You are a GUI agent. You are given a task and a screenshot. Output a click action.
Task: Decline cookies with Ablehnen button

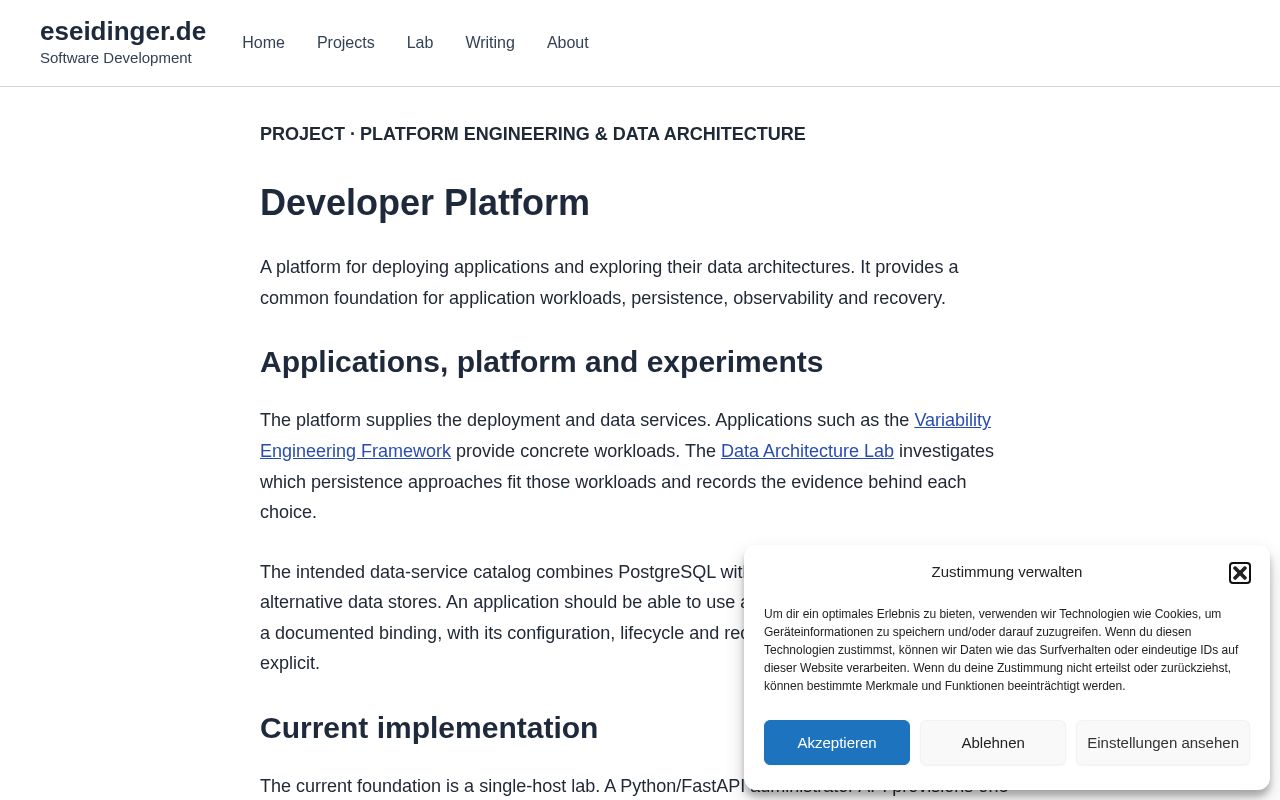[x=993, y=743]
